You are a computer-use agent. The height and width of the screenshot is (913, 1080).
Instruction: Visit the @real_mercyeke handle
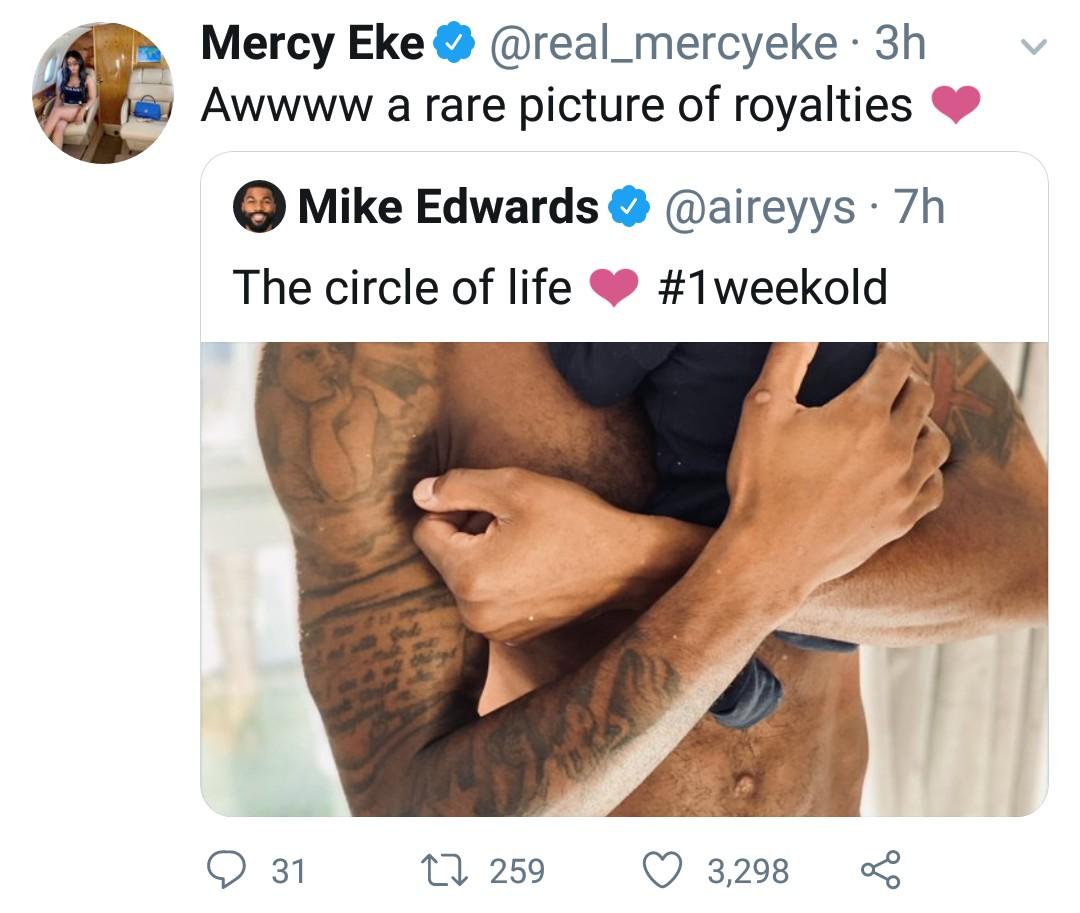point(663,44)
